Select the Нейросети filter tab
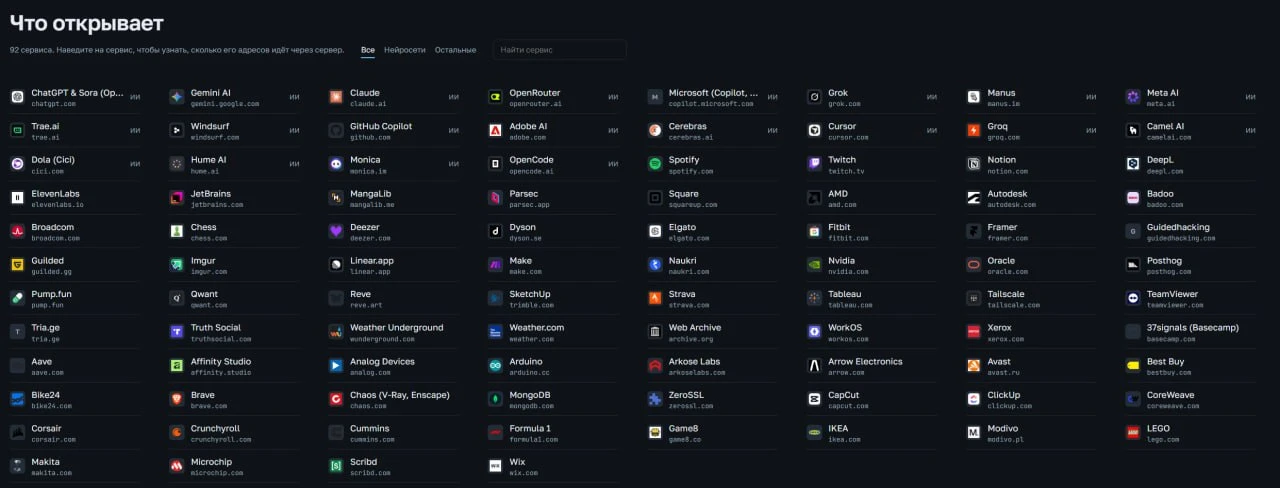The width and height of the screenshot is (1280, 488). [405, 49]
